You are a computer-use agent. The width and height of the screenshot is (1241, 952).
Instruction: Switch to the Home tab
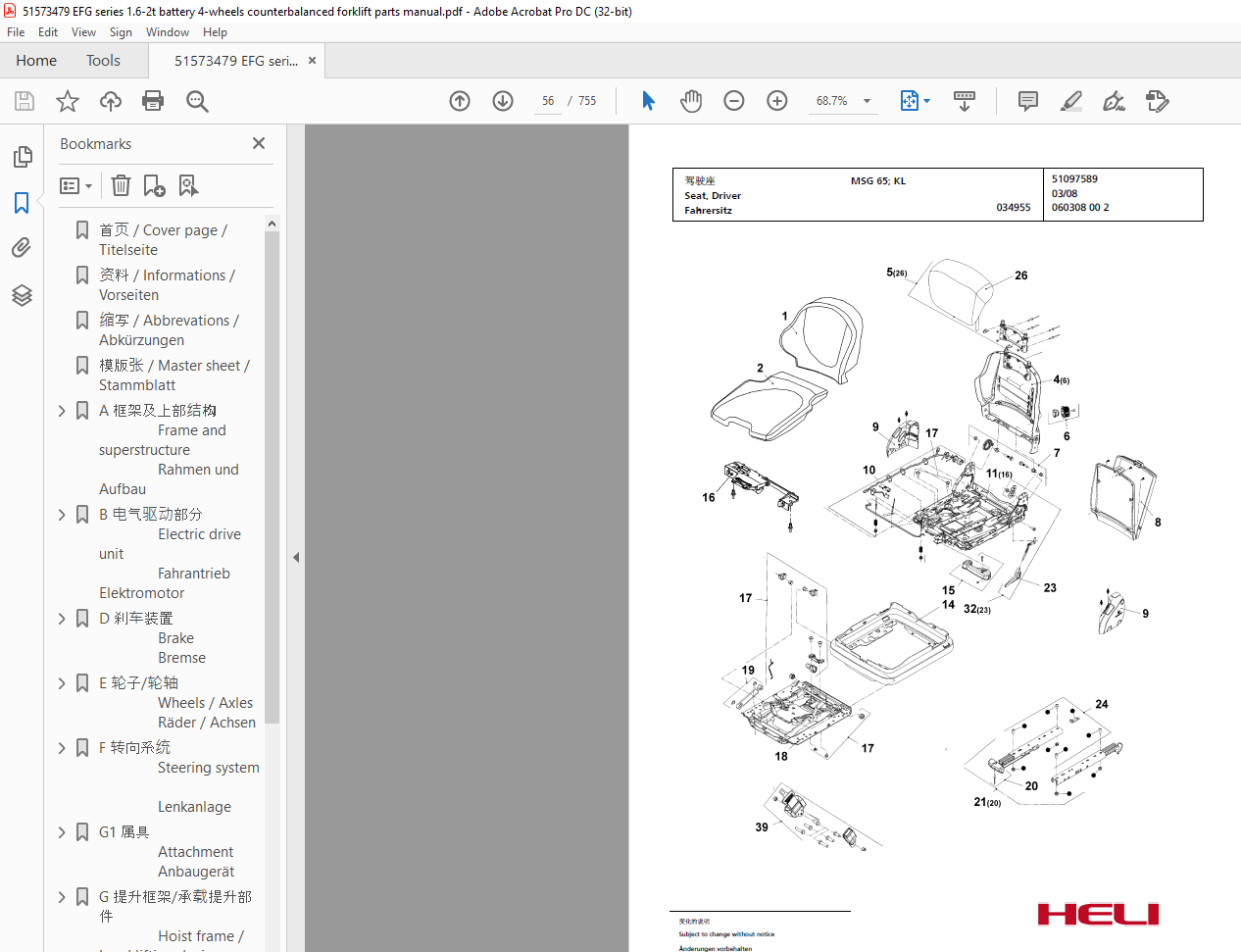click(x=36, y=61)
